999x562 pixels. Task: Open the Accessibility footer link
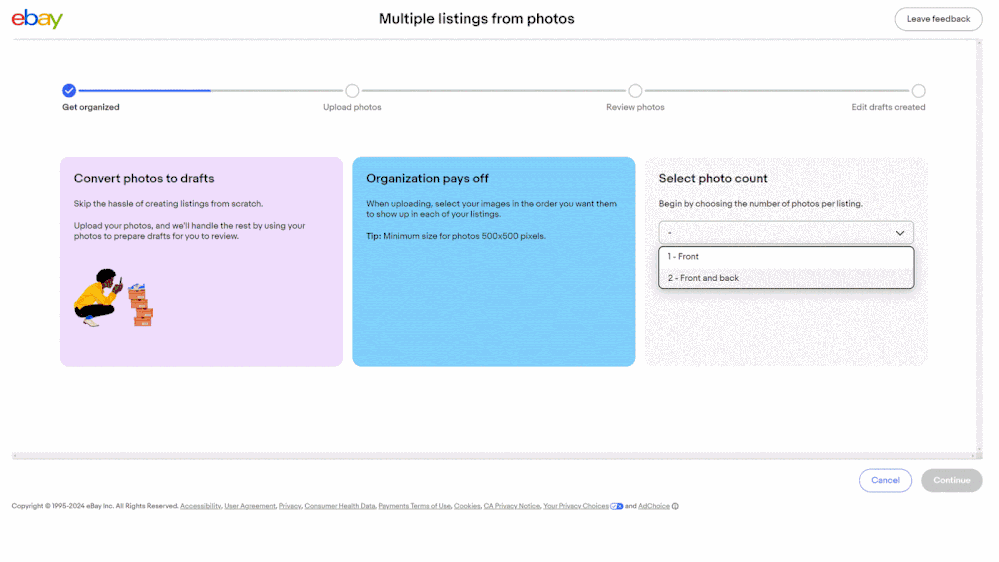pyautogui.click(x=200, y=506)
